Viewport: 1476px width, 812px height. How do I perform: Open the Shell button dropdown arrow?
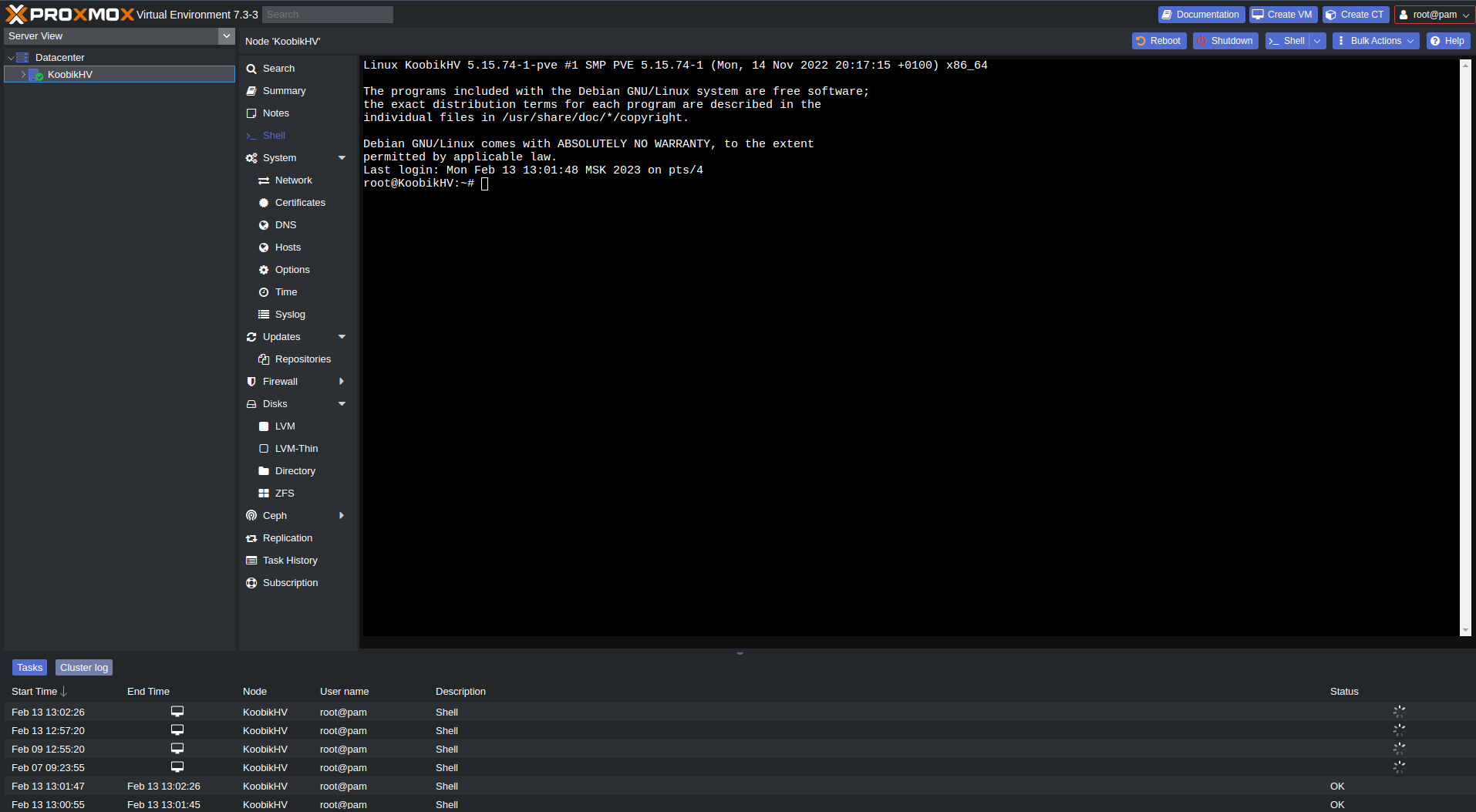pos(1318,41)
